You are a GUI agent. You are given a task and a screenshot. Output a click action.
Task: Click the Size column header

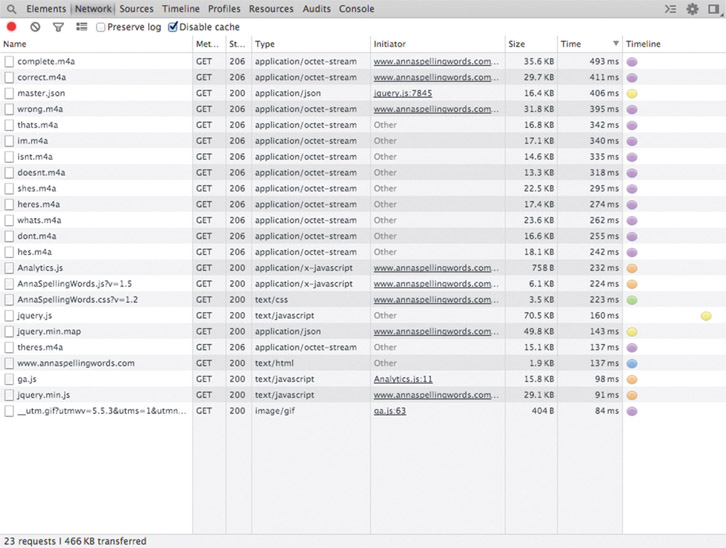pos(516,44)
